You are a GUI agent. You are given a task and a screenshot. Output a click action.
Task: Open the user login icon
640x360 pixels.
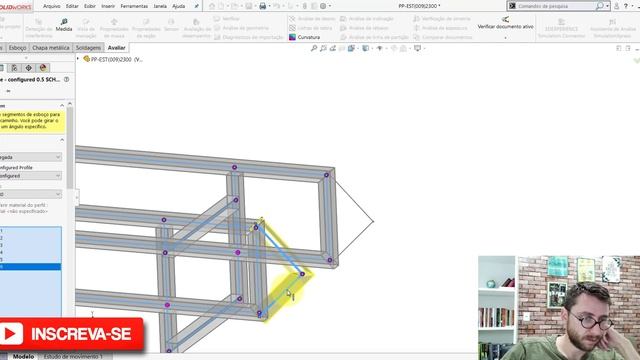click(x=616, y=6)
